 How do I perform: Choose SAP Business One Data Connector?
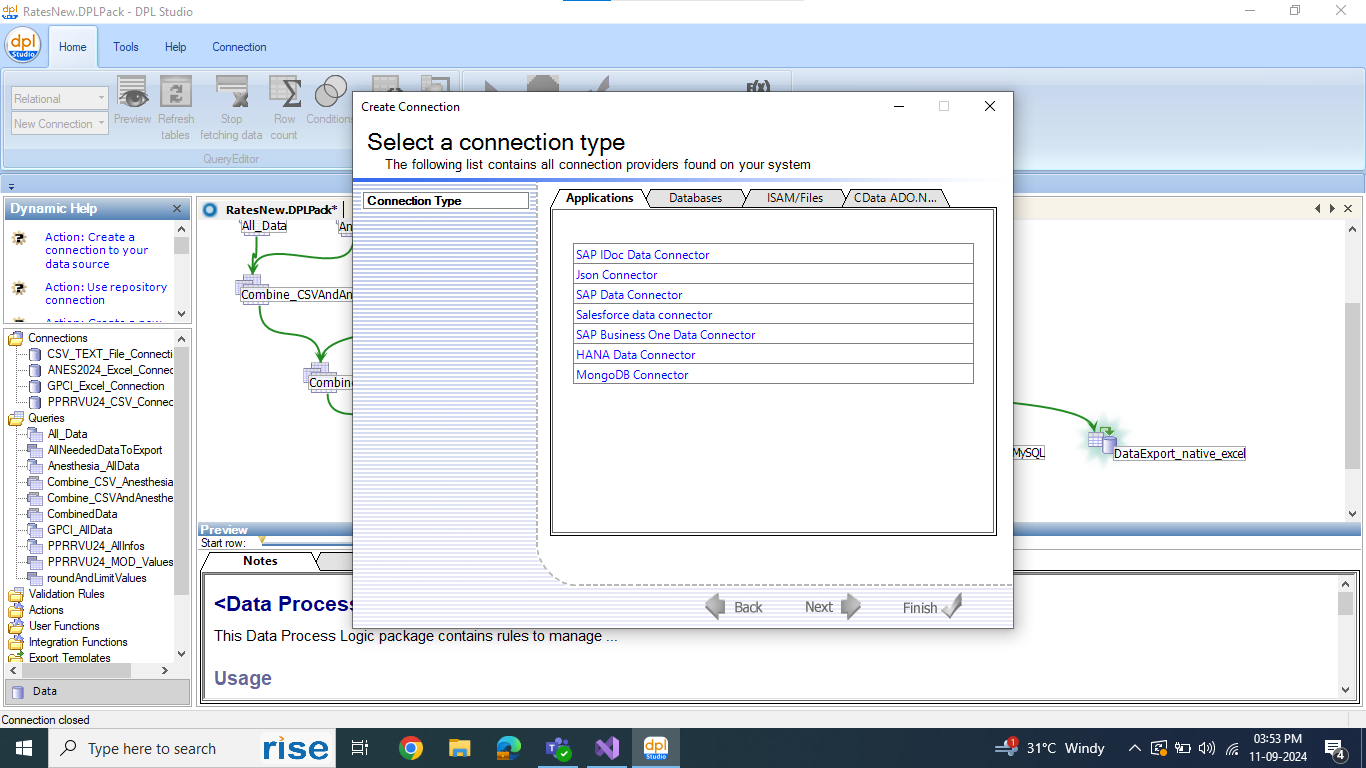pos(773,335)
